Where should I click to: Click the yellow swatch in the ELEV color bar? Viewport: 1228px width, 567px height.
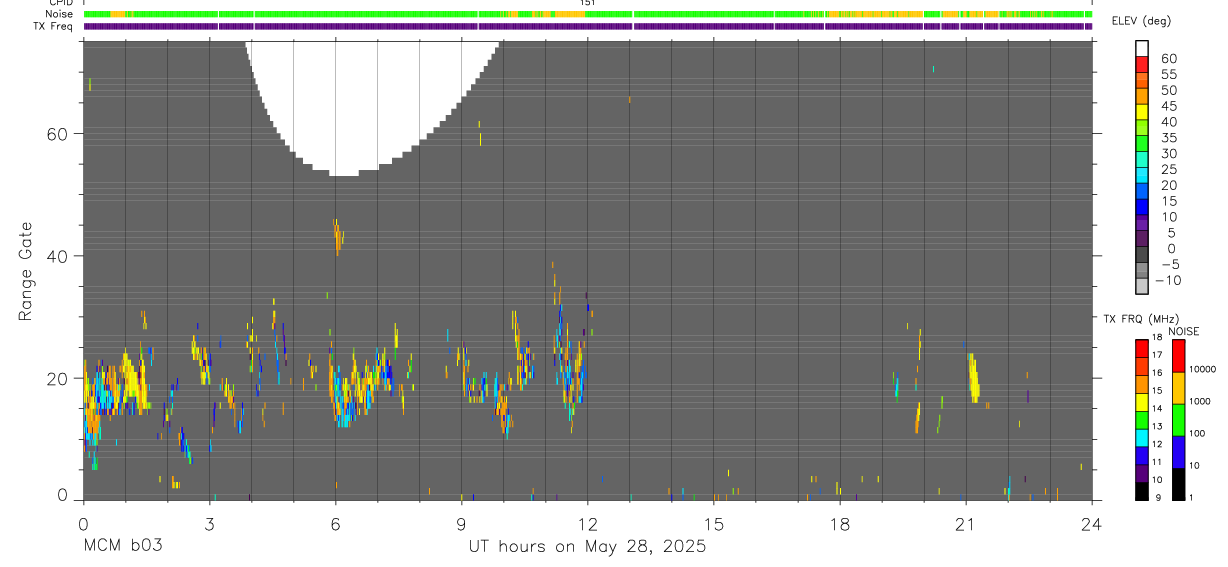(1141, 112)
